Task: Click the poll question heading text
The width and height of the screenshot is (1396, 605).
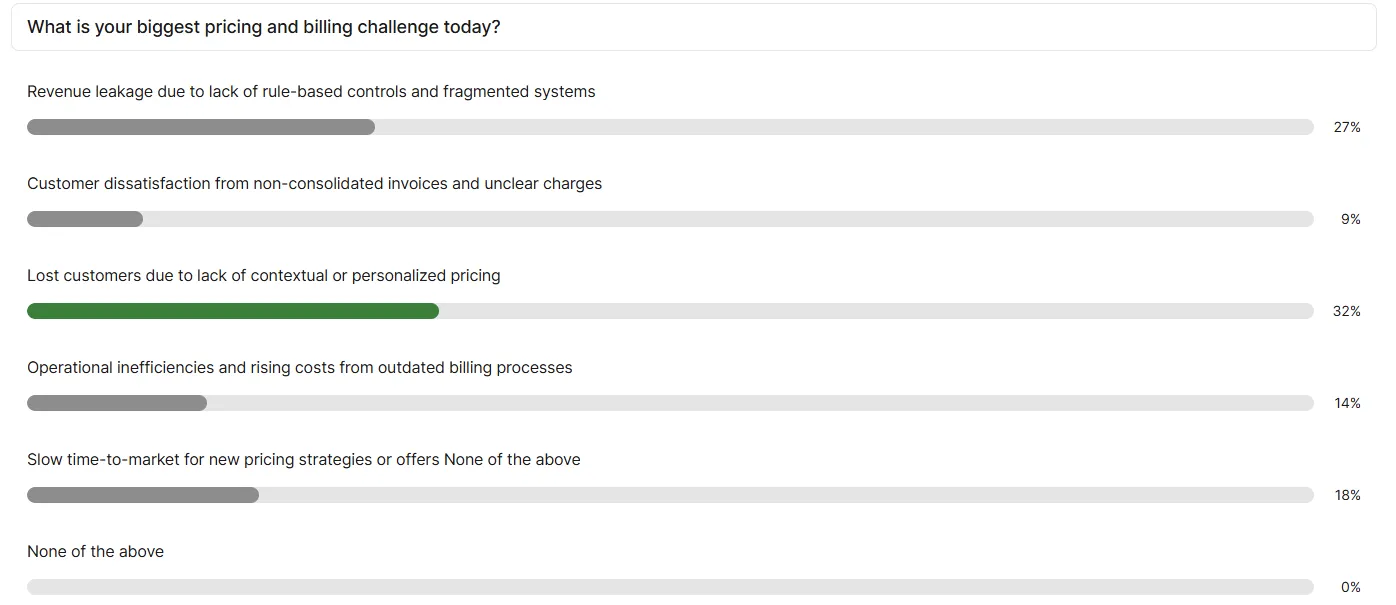Action: click(x=264, y=27)
